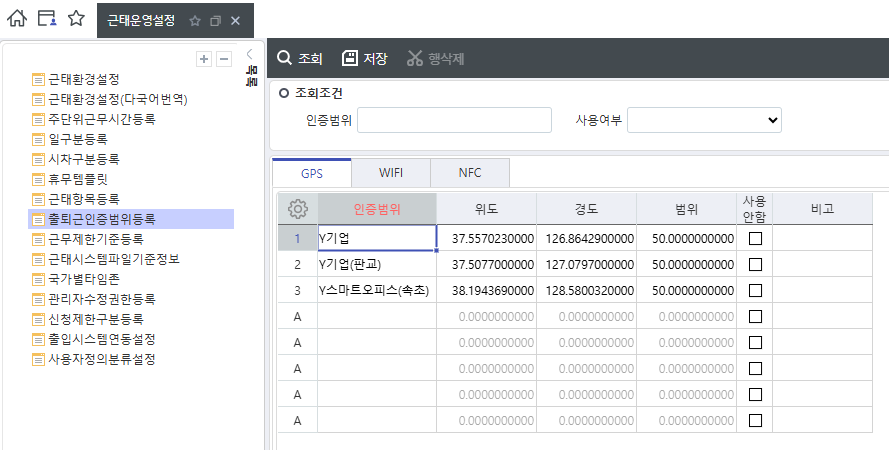Open the 사용여부 dropdown
This screenshot has width=889, height=450.
(704, 120)
